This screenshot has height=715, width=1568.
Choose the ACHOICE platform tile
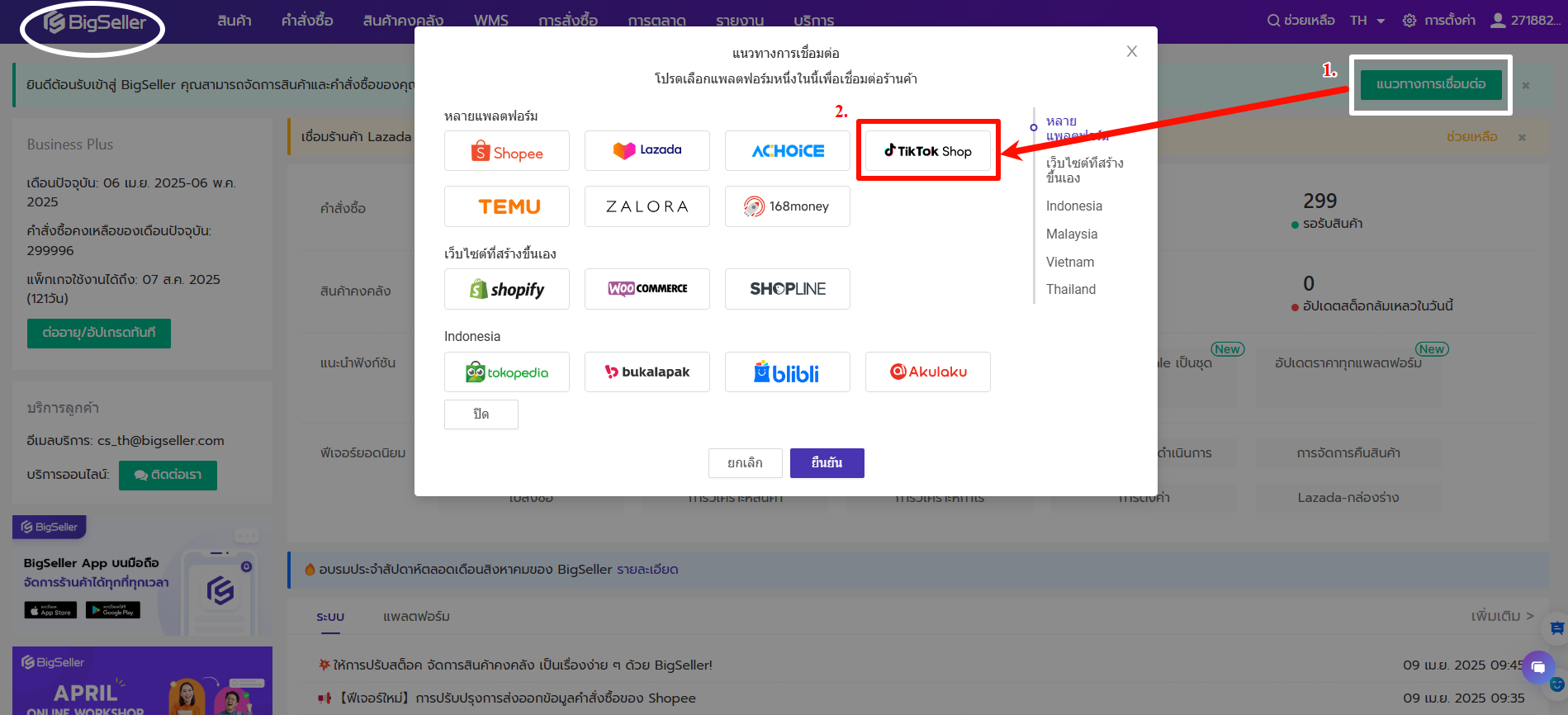788,151
